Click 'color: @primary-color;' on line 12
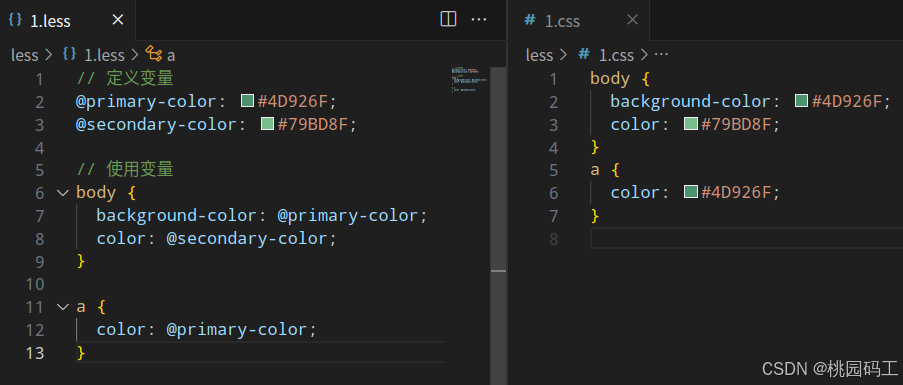The image size is (903, 385). [x=207, y=330]
